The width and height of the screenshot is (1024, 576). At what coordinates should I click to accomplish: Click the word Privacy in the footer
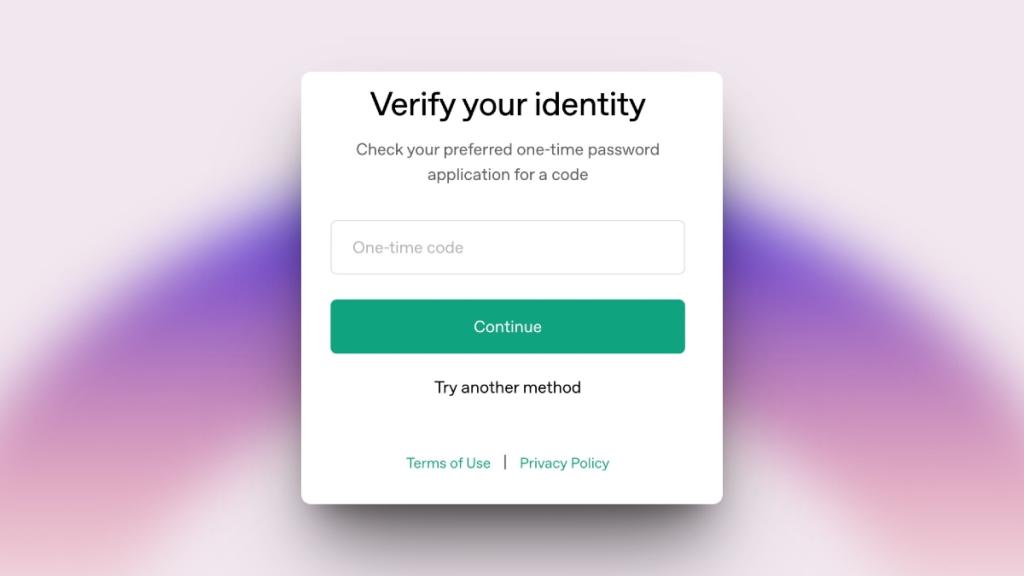point(543,463)
